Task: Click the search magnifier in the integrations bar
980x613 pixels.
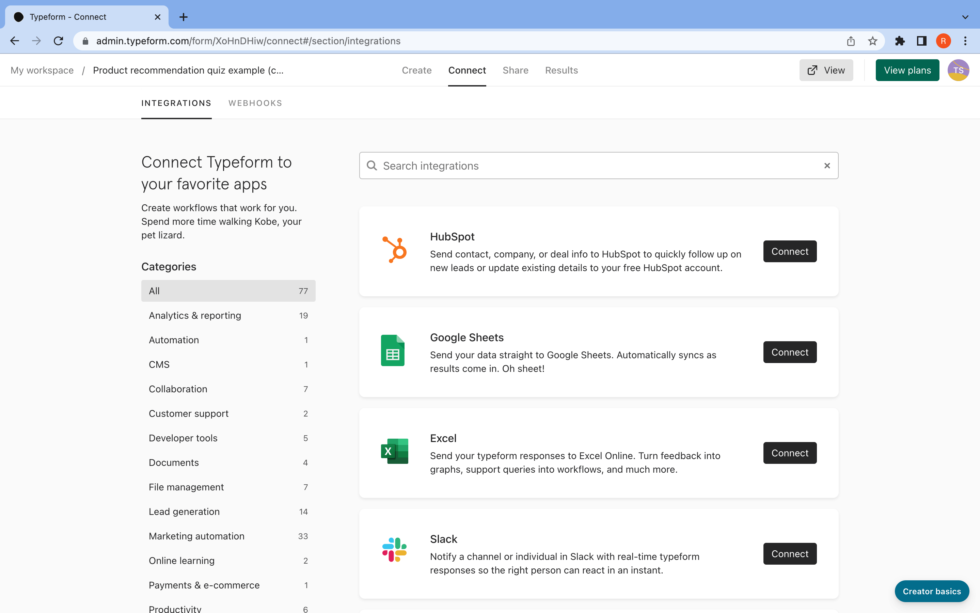Action: (x=372, y=165)
